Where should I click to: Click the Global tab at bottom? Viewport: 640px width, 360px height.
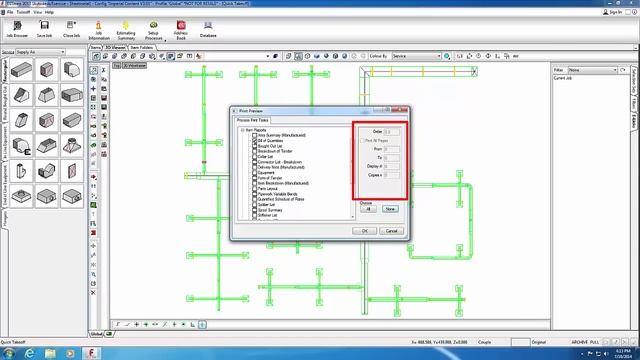pos(96,334)
